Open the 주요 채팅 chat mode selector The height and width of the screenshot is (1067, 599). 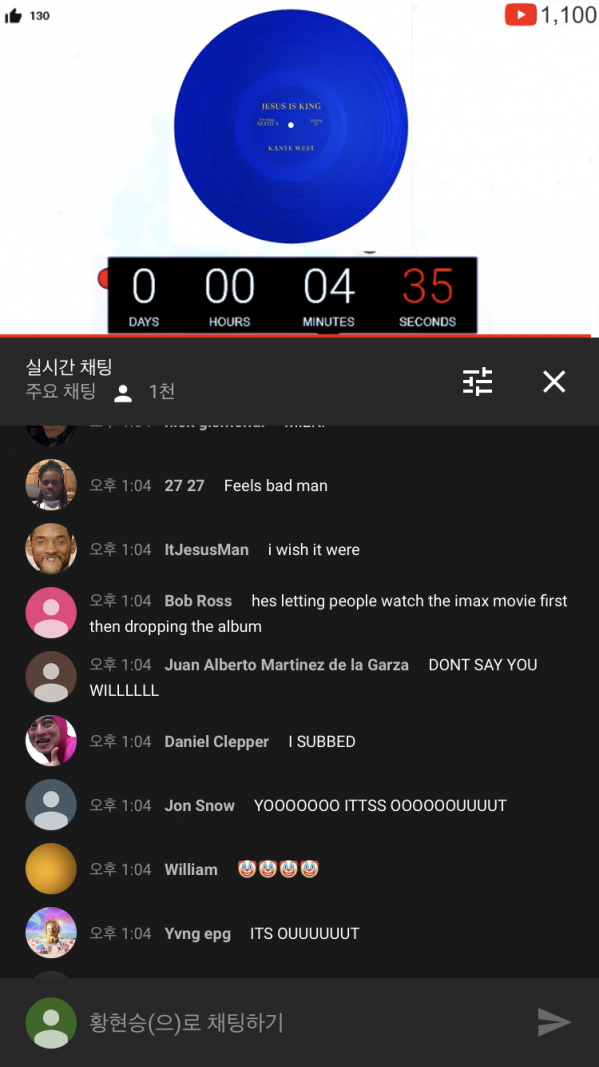(x=61, y=391)
